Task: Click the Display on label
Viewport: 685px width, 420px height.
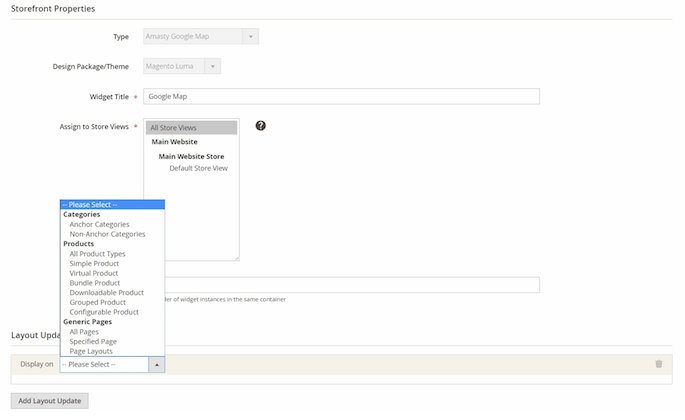Action: (x=37, y=364)
